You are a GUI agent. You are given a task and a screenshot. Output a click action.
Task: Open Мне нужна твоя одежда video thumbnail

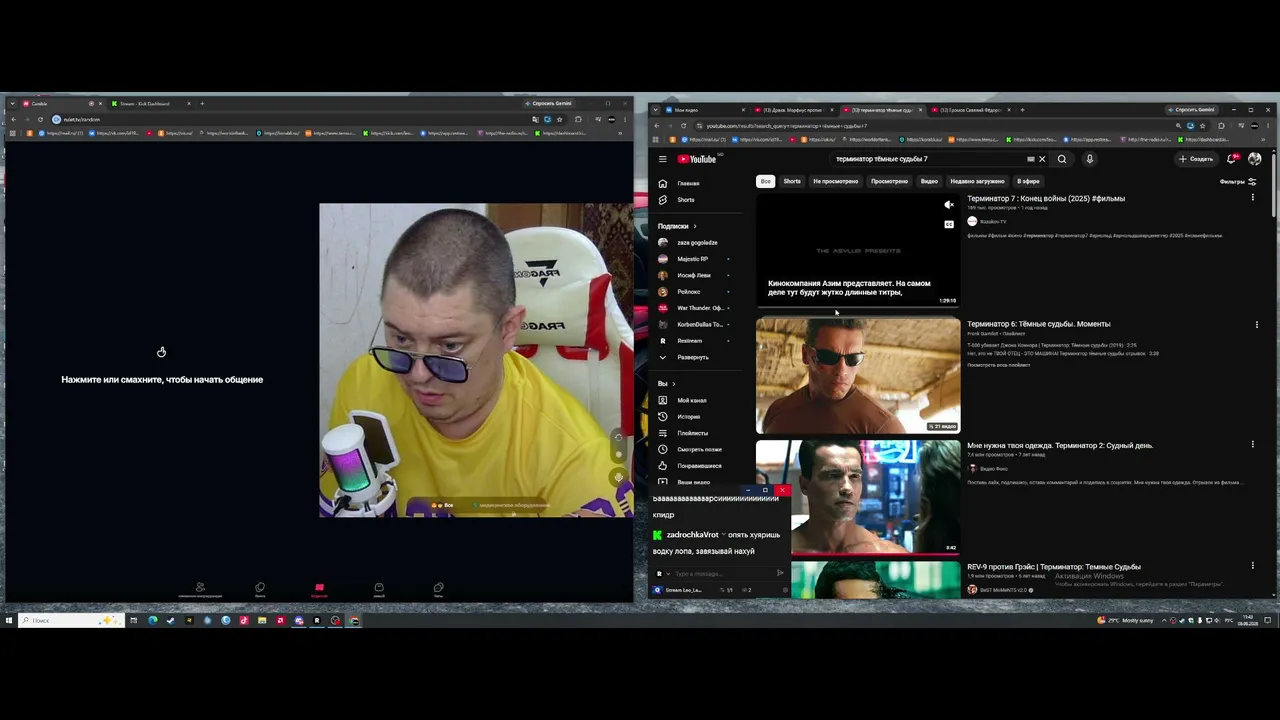pyautogui.click(x=858, y=497)
